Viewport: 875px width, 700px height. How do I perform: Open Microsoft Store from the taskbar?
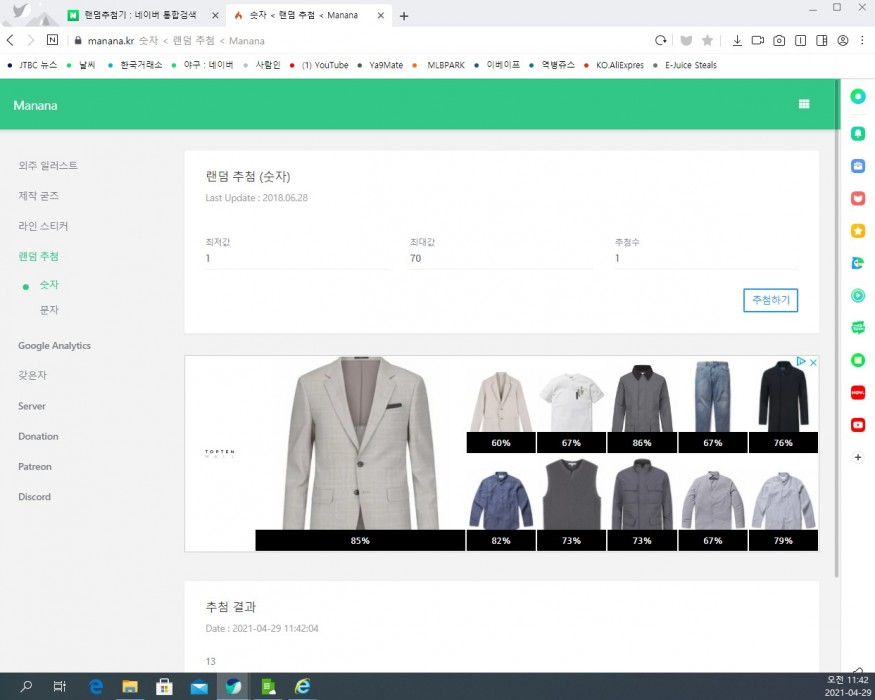164,686
